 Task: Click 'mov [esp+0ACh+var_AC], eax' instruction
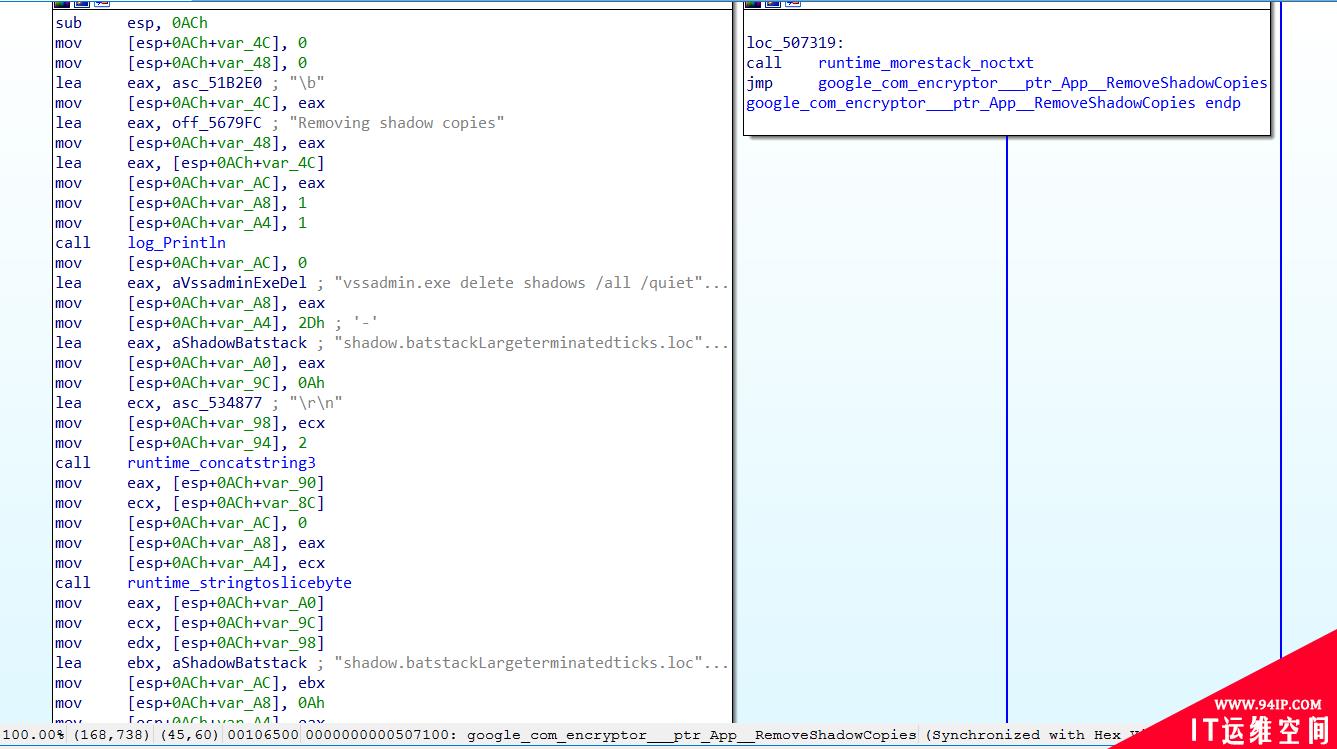pos(190,183)
